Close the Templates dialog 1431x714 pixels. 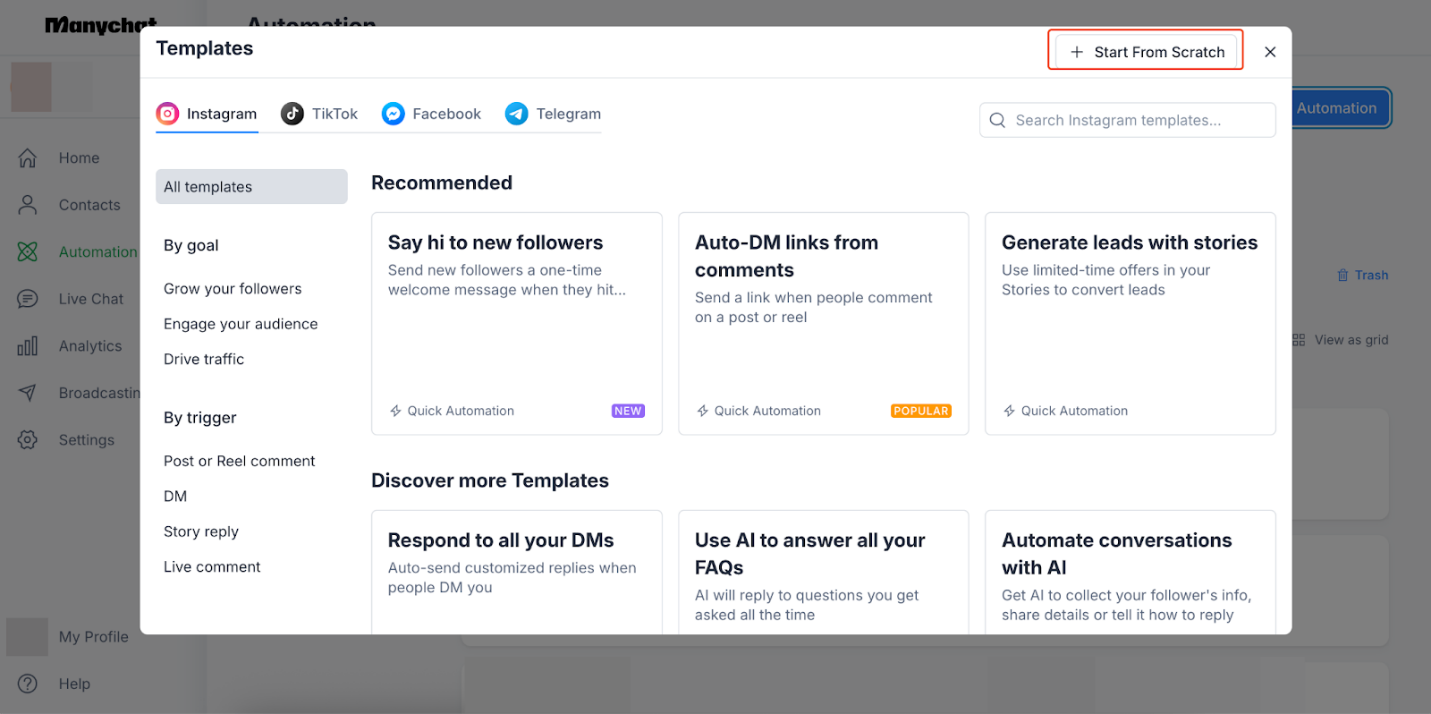click(1270, 52)
